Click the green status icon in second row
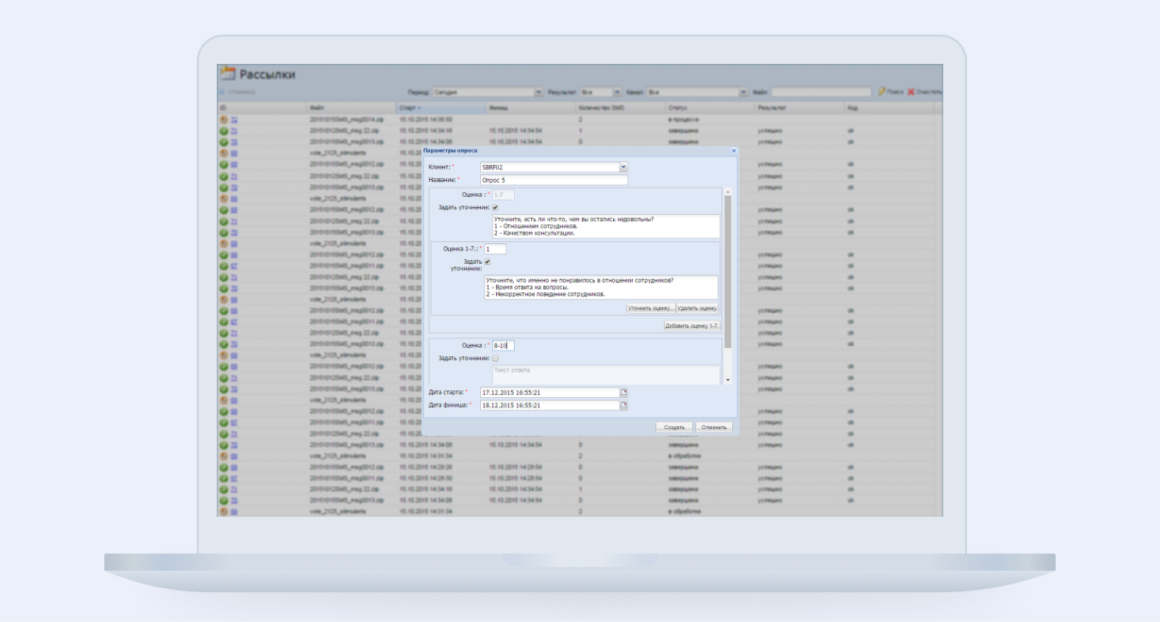 point(224,130)
